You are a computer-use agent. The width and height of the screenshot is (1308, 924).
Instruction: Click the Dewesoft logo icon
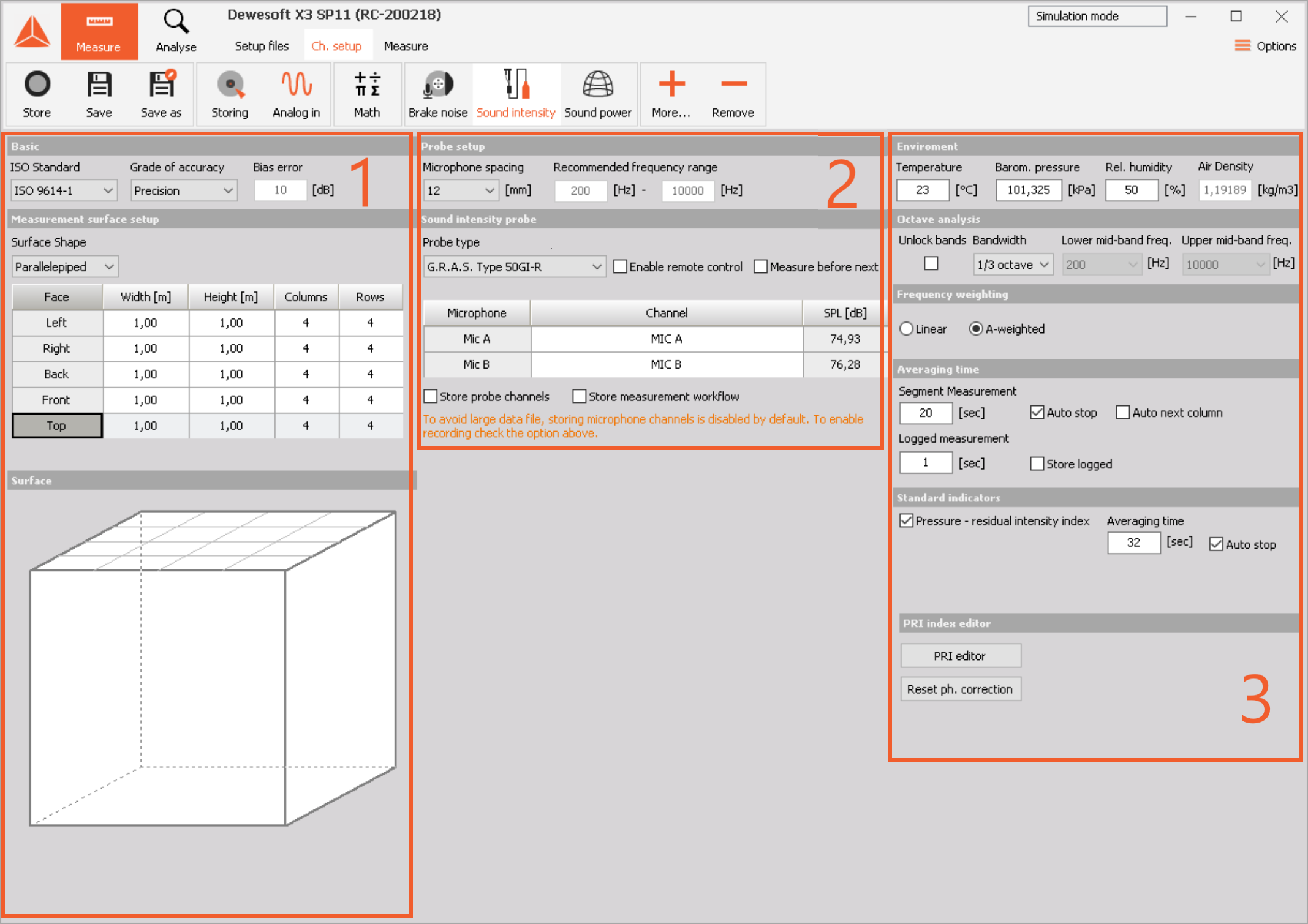(x=32, y=31)
